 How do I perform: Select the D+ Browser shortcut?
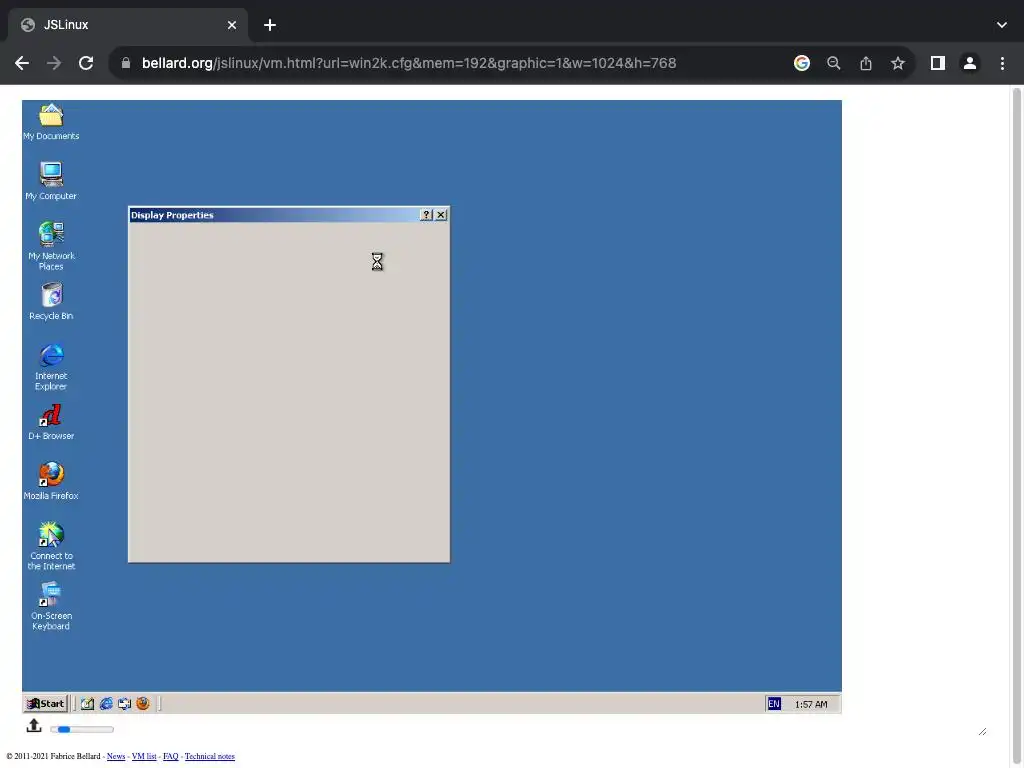point(51,422)
